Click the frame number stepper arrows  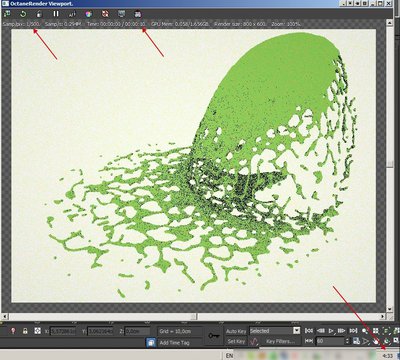(347, 341)
